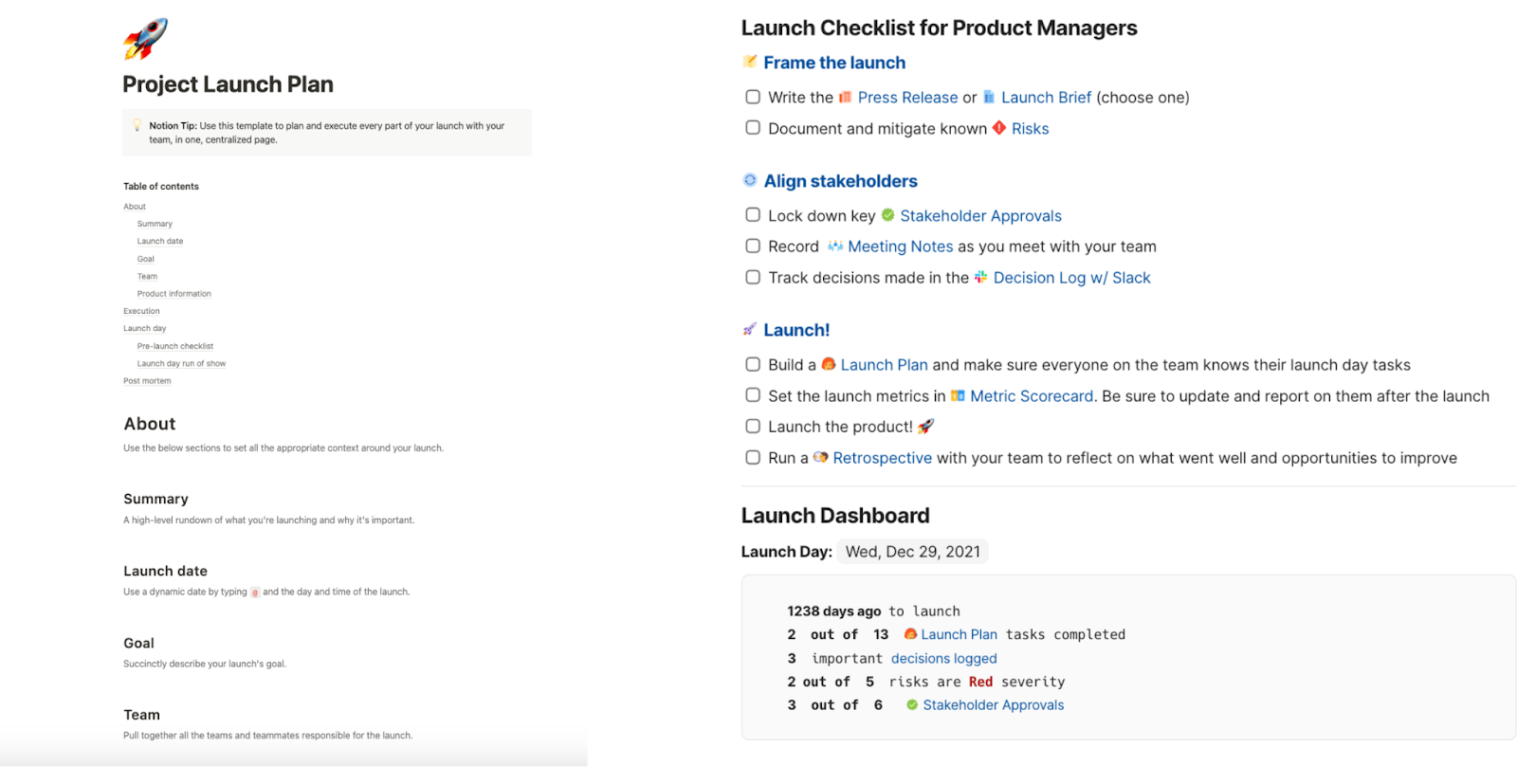Click the Retrospective emoji icon

click(820, 457)
